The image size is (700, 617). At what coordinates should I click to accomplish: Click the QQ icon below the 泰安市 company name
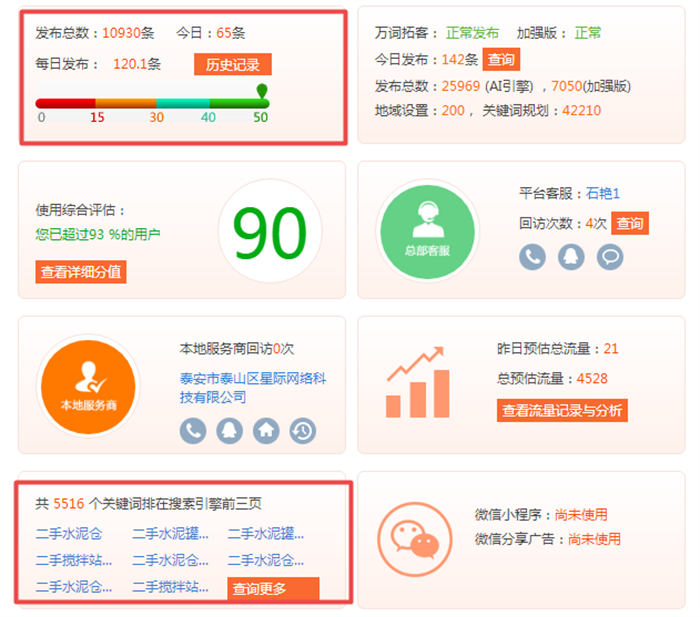[229, 430]
